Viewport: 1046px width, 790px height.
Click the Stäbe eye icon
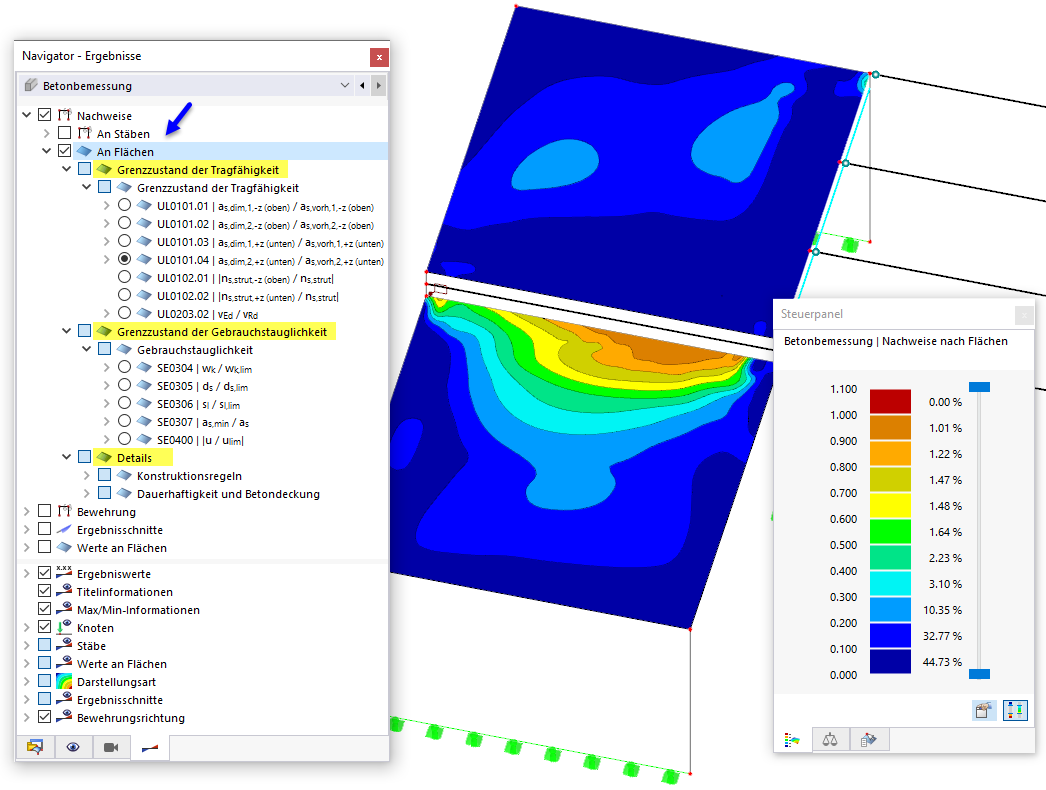click(64, 646)
